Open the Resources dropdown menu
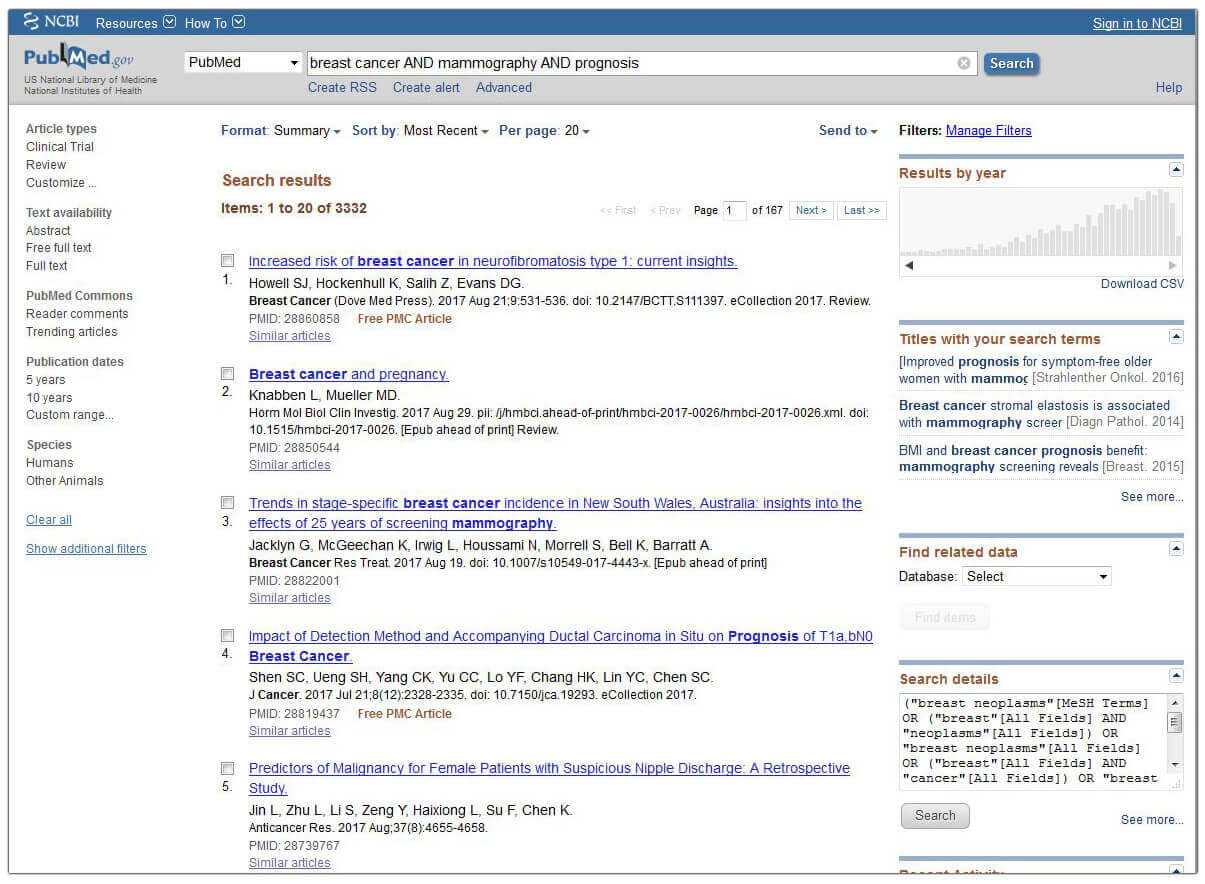 click(135, 22)
